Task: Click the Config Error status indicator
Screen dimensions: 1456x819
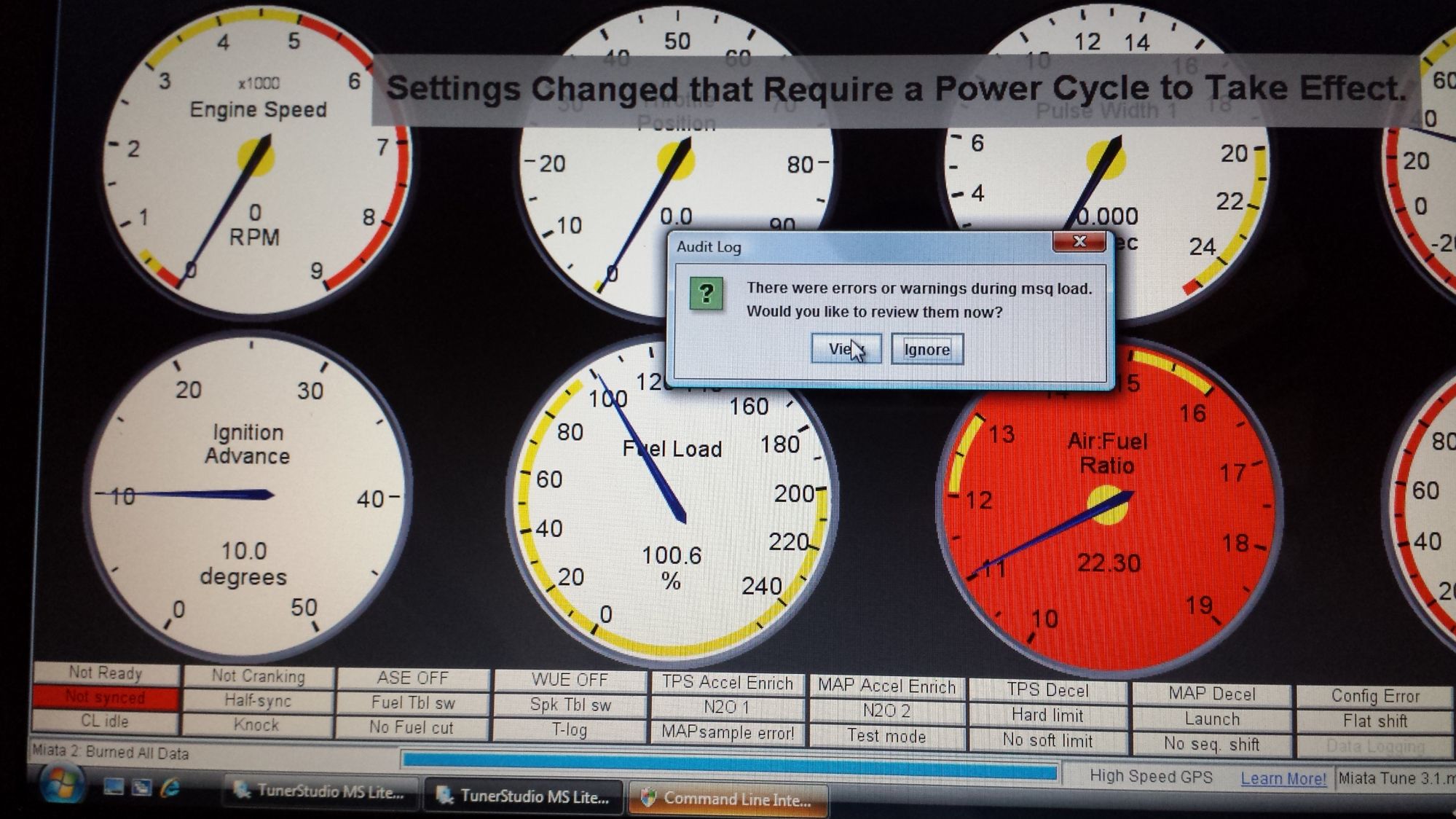Action: 1374,697
